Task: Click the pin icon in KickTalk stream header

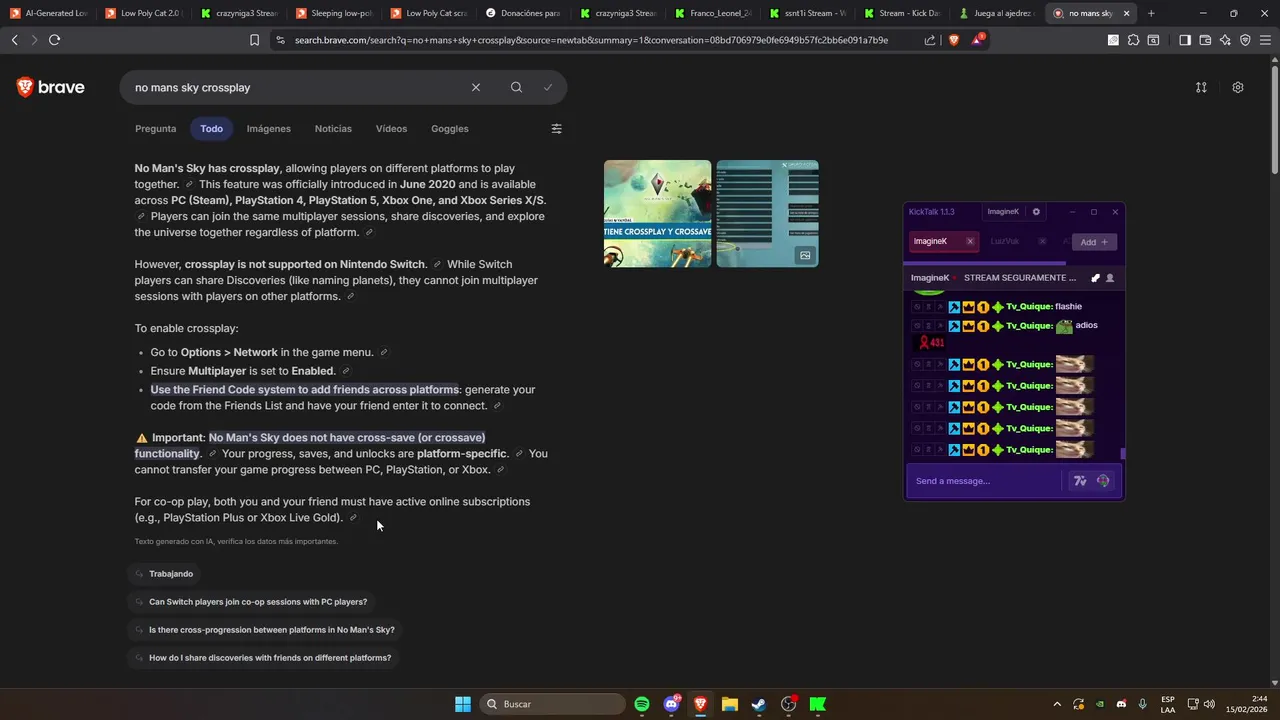Action: (1095, 278)
